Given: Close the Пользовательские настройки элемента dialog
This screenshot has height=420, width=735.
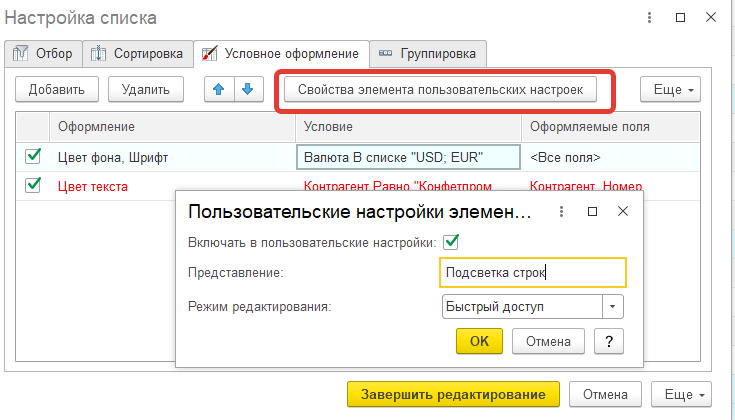Looking at the screenshot, I should pyautogui.click(x=622, y=211).
